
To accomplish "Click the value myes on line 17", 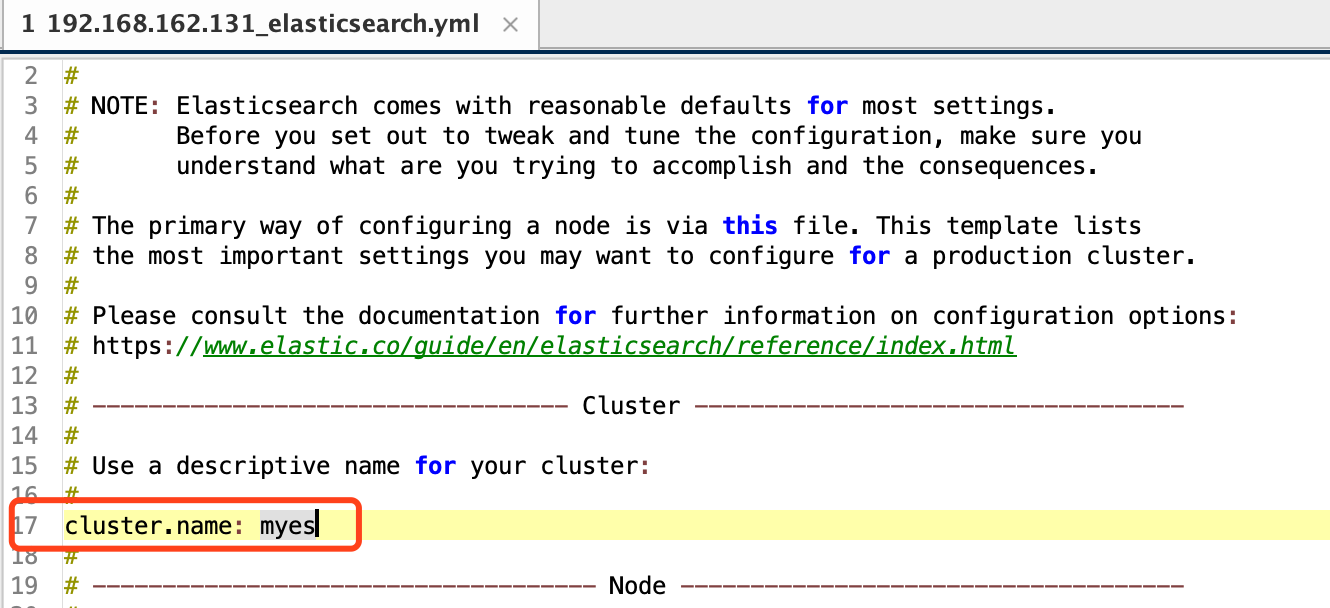I will pos(287,525).
